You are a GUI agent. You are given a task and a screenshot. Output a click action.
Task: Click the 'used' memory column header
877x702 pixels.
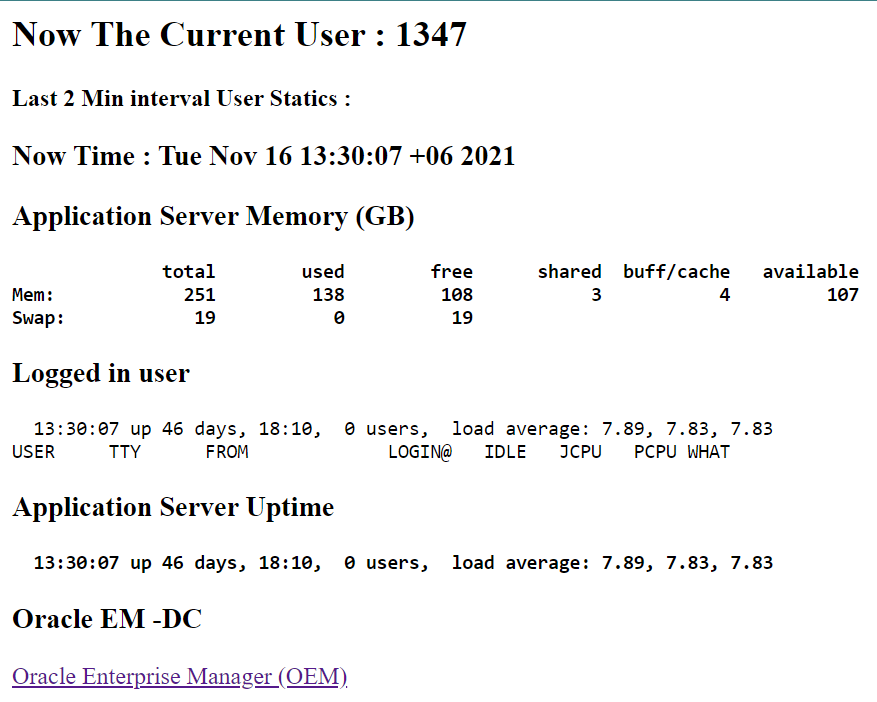[323, 272]
